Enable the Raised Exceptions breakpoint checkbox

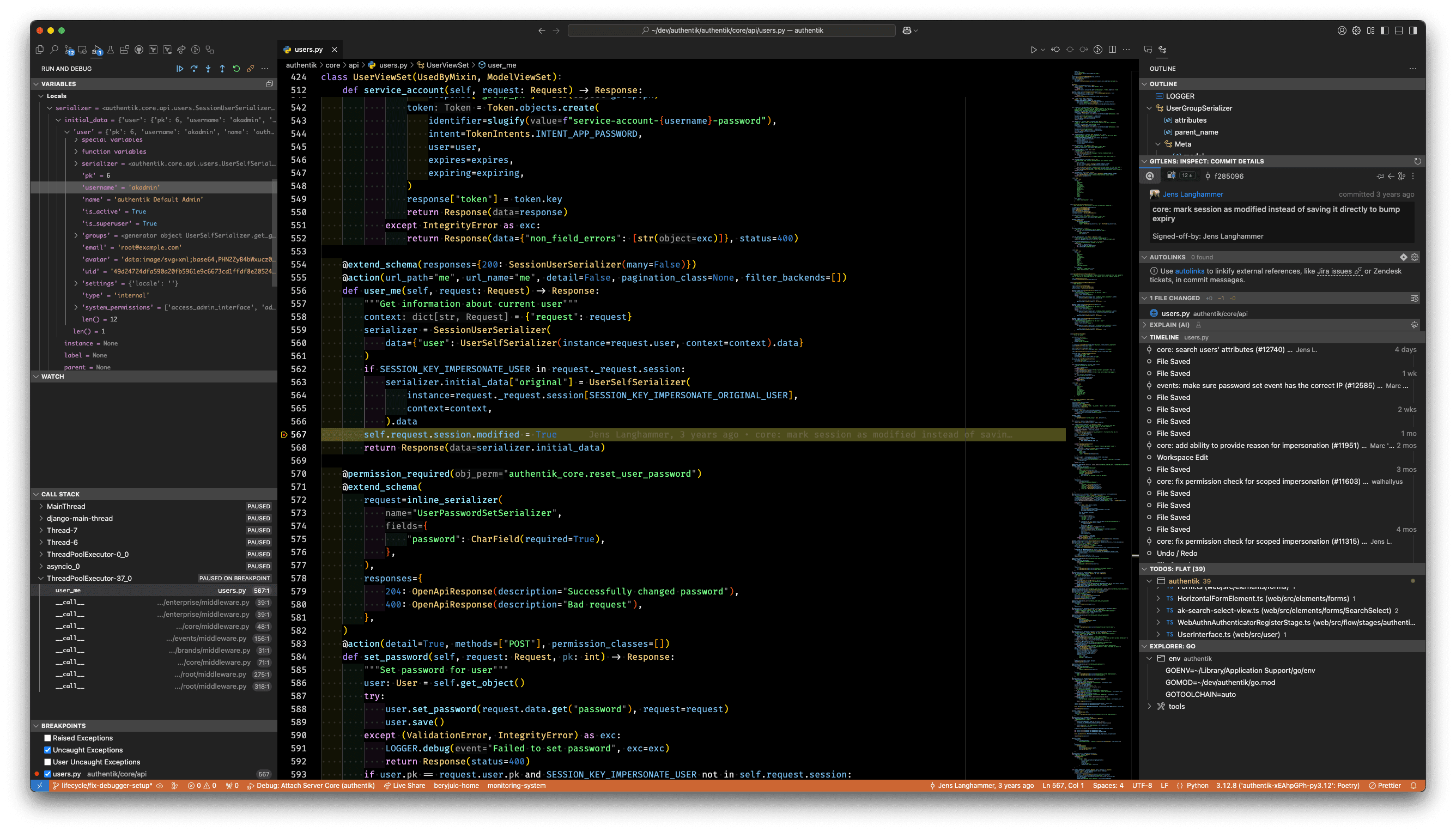coord(48,738)
